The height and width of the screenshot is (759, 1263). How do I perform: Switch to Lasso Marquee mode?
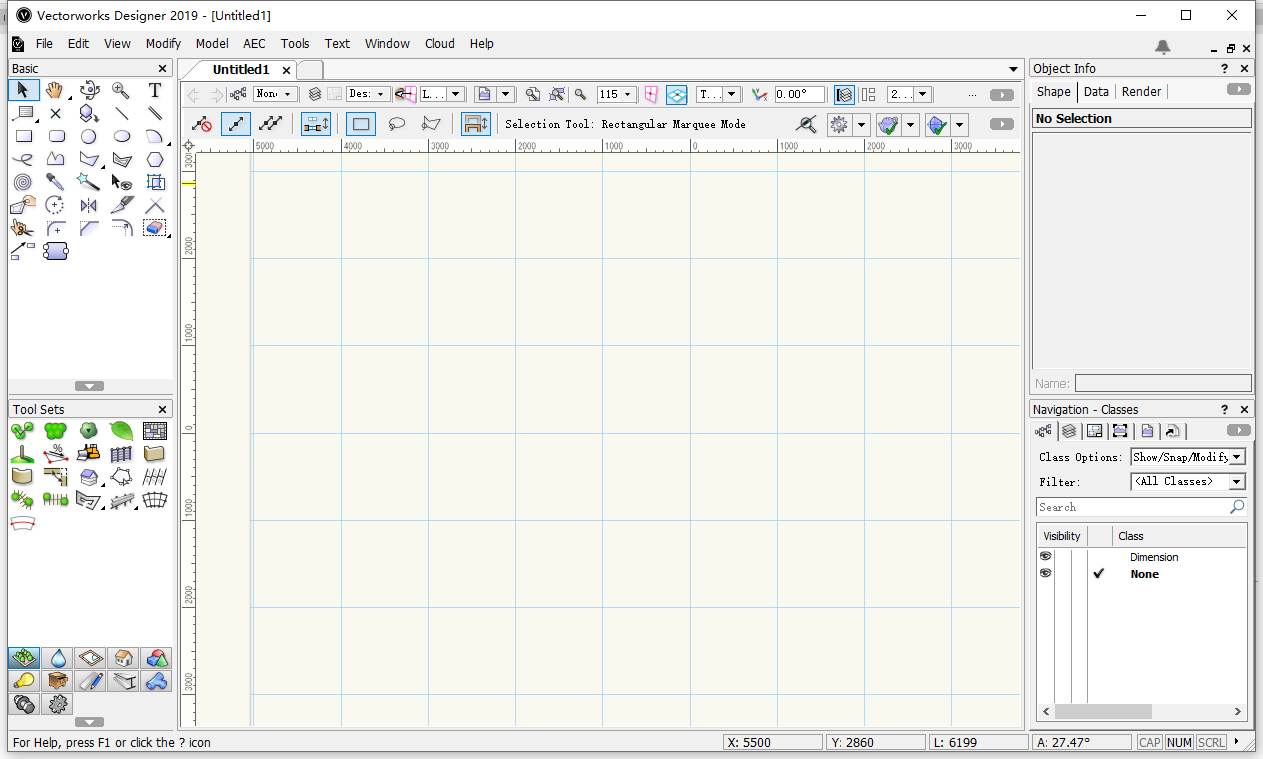pos(397,124)
